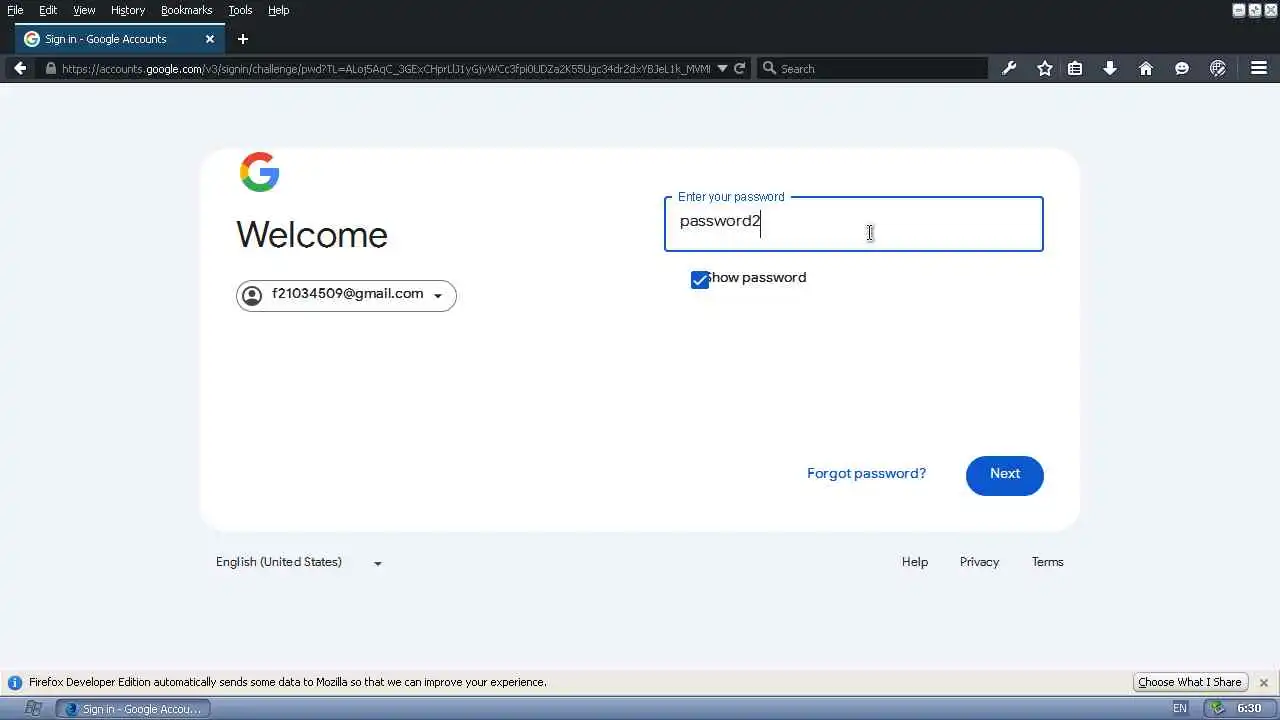Select the Sign in - Google Accounts taskbar button
This screenshot has height=720, width=1280.
tap(133, 709)
